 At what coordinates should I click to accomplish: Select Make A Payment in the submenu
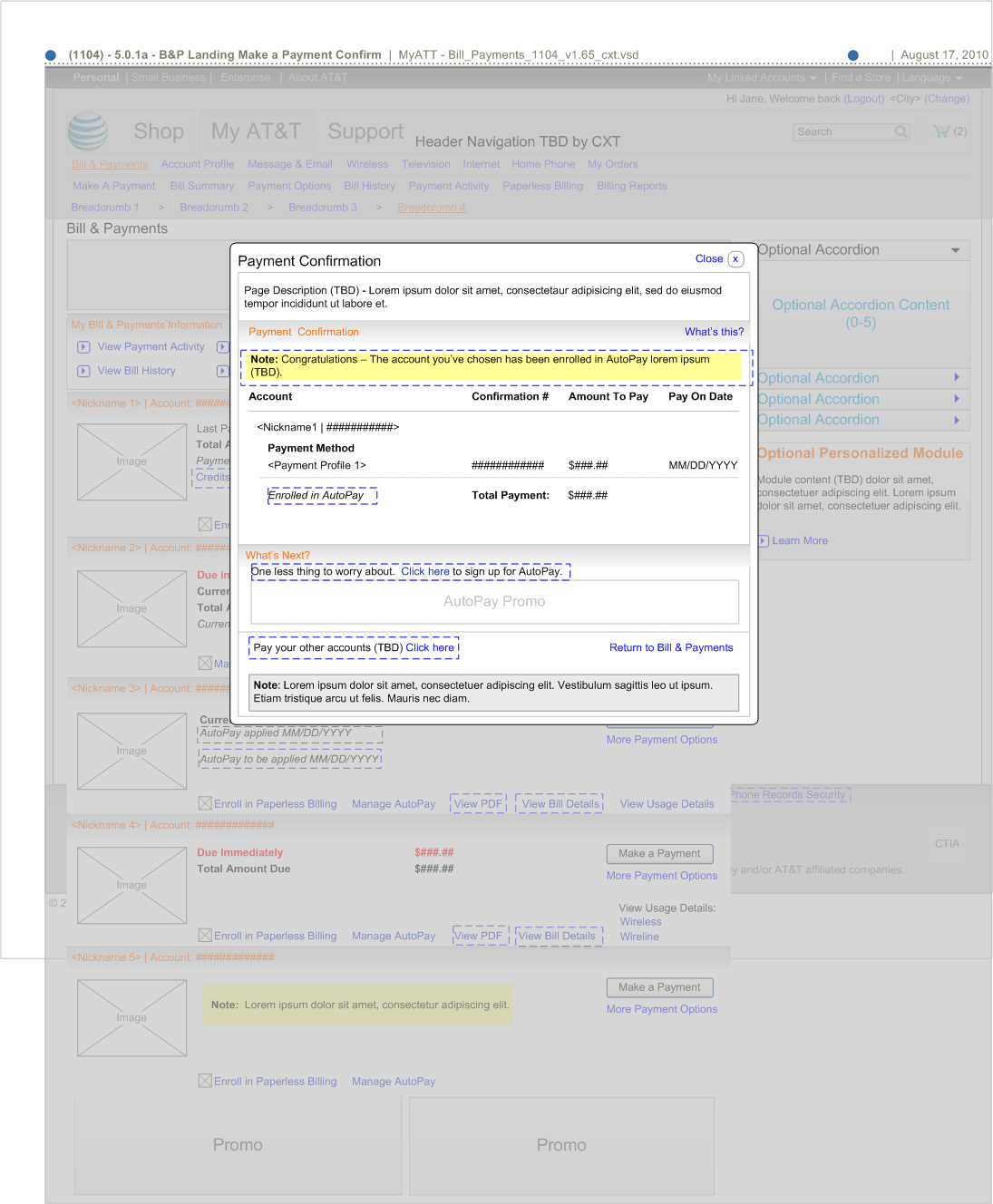coord(114,186)
